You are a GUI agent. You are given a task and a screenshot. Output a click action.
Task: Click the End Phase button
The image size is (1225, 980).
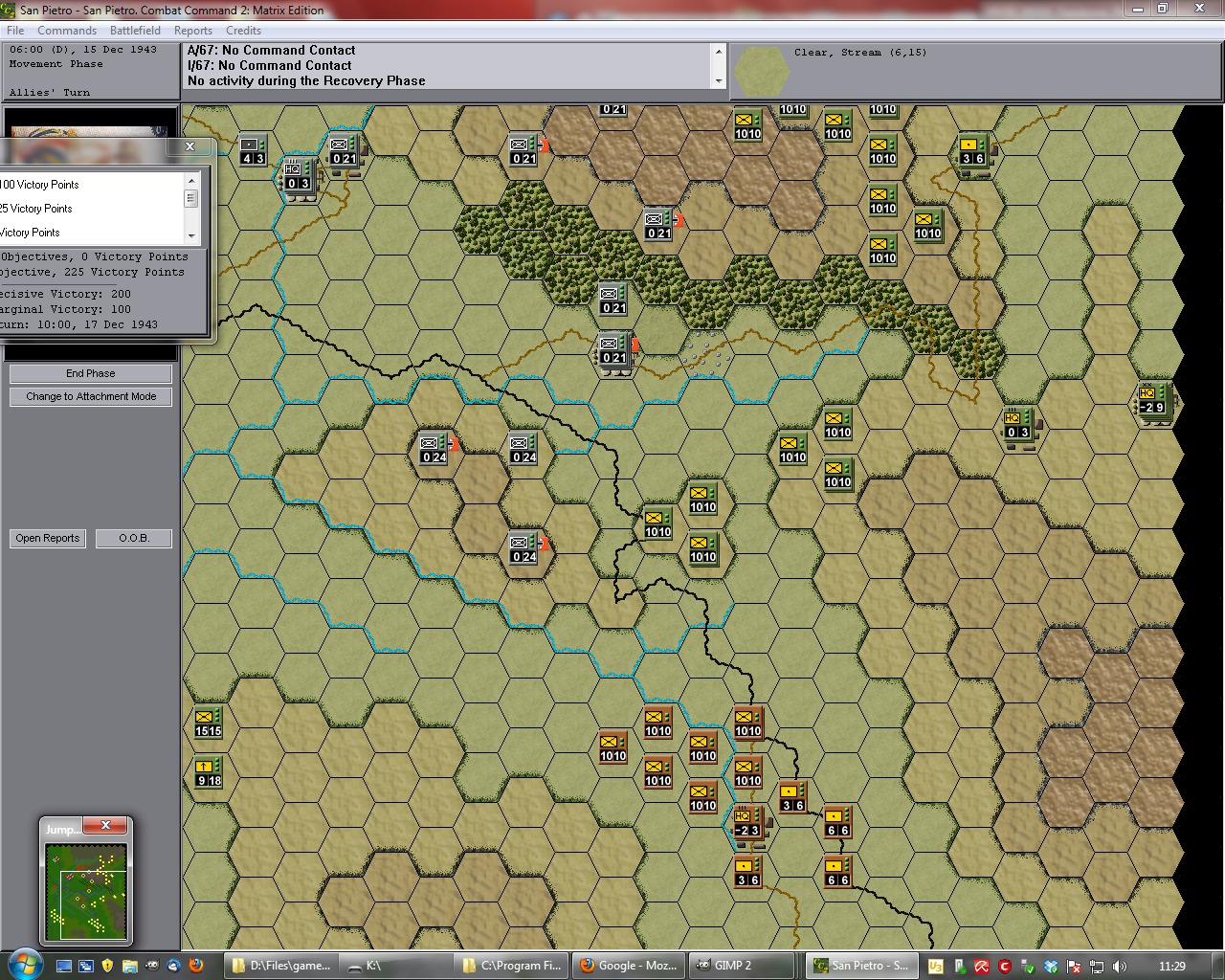pos(91,373)
